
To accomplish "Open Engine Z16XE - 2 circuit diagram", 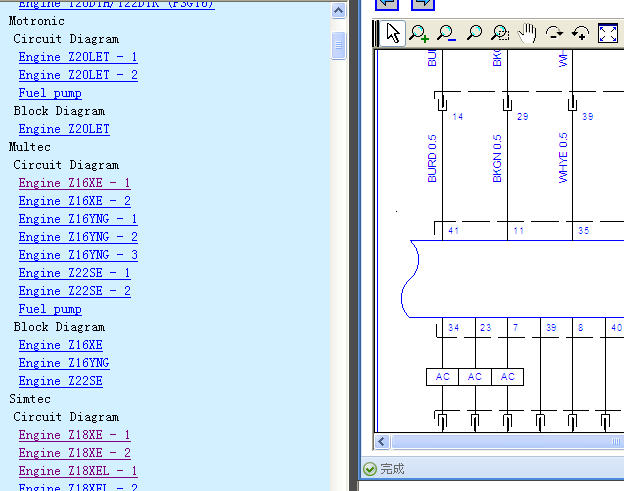I will pyautogui.click(x=74, y=201).
